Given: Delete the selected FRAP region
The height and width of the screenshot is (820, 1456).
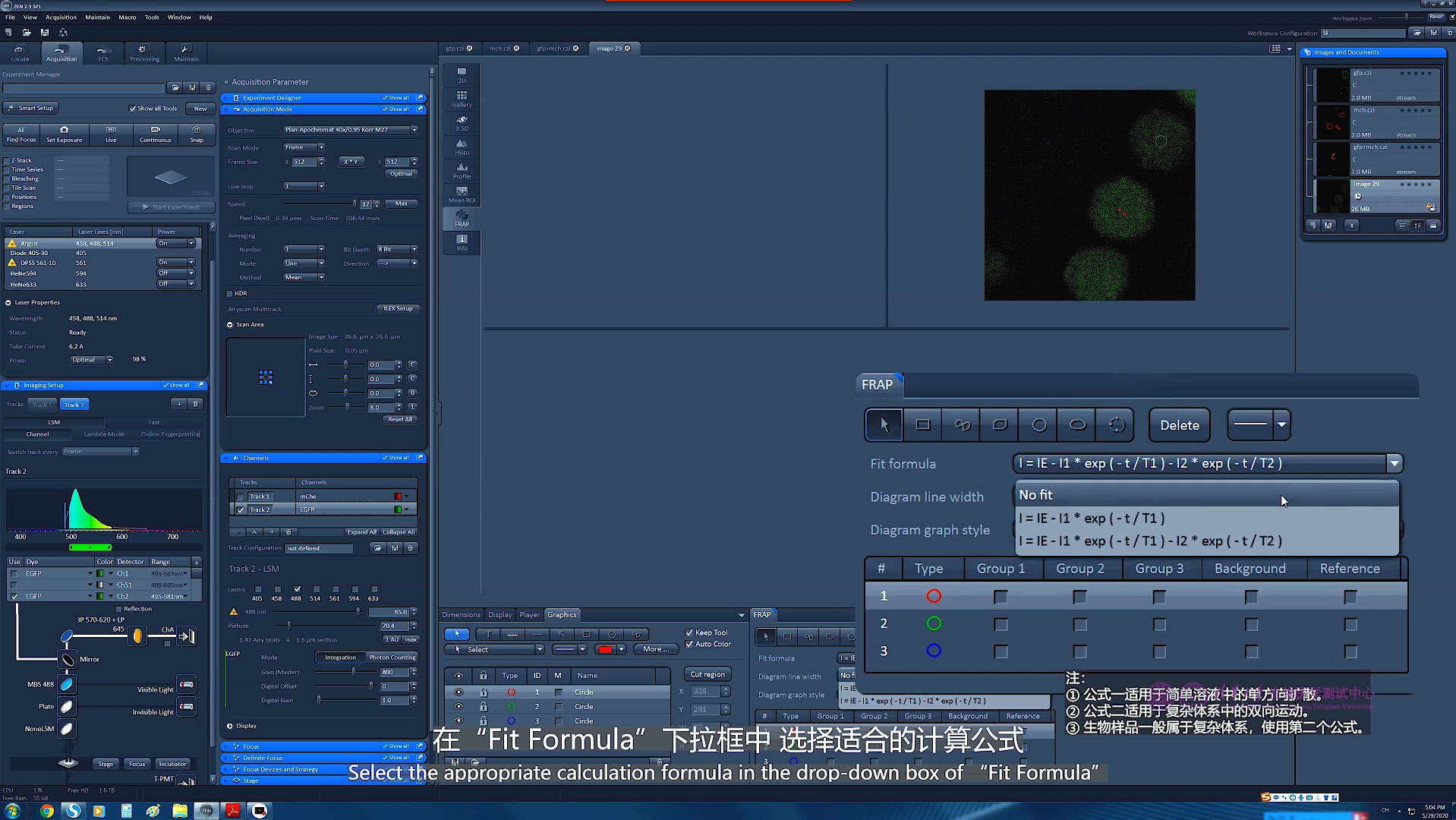Looking at the screenshot, I should (1179, 425).
